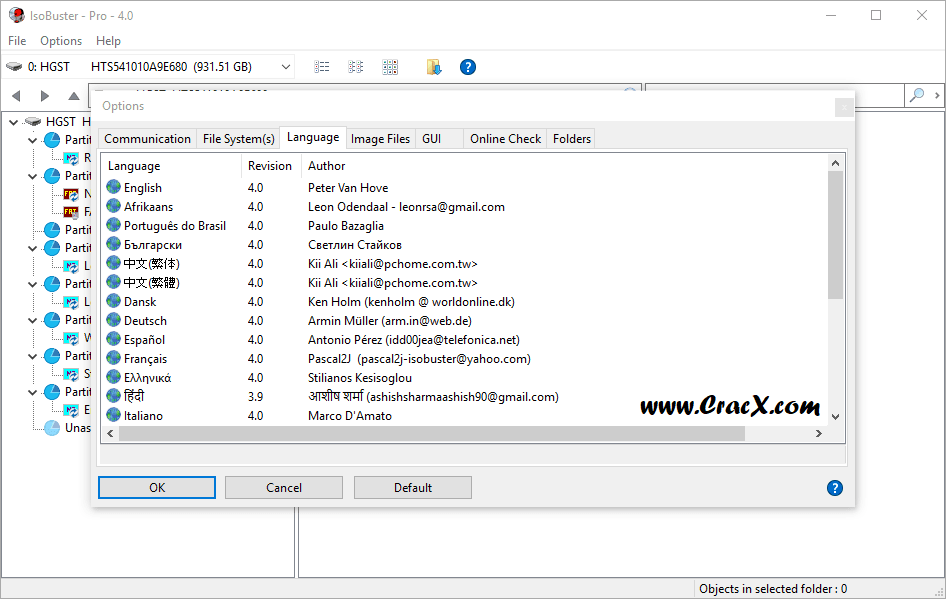Go back with the left navigation arrow
Screen dimensions: 946x599
[x=16, y=96]
